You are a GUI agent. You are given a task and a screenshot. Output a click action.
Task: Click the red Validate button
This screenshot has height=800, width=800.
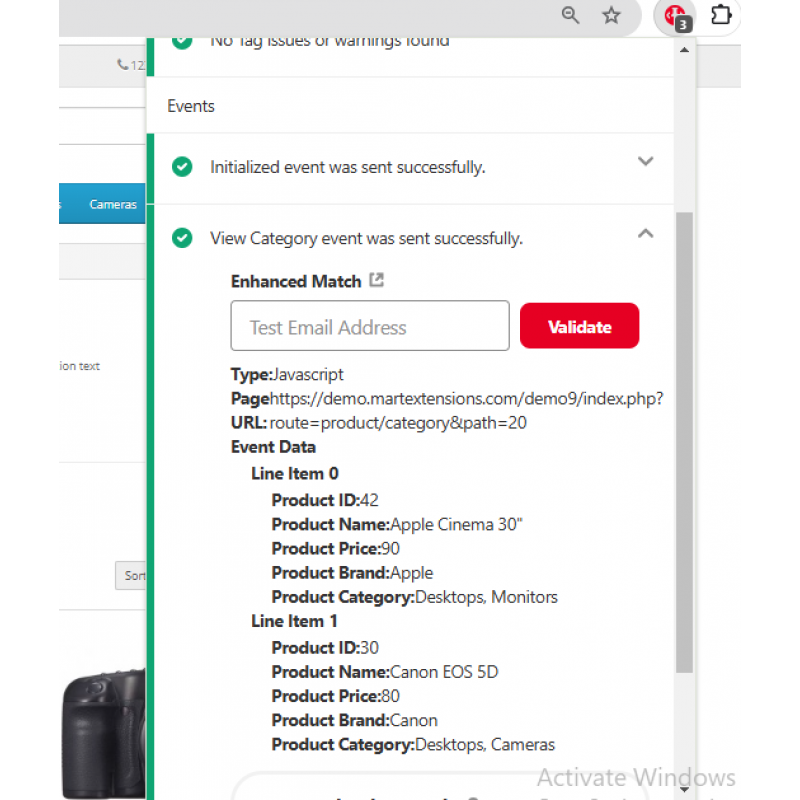point(579,326)
